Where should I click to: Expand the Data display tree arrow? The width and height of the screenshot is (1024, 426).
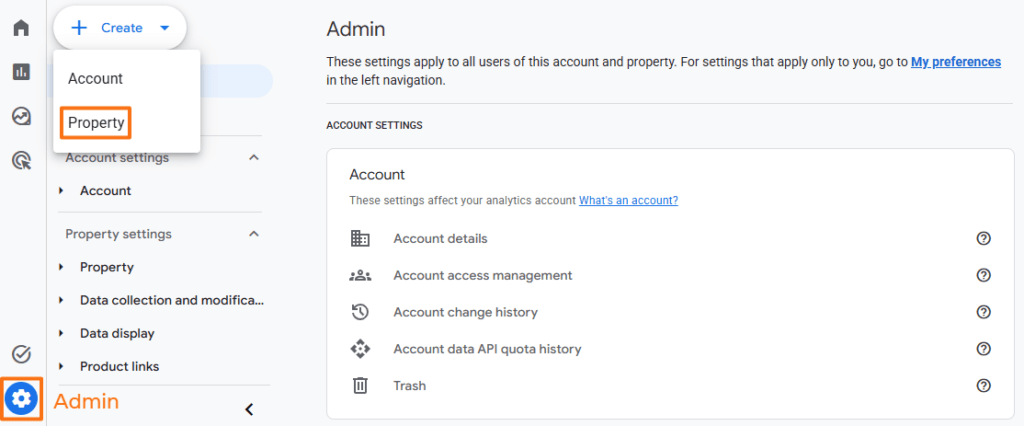[x=61, y=333]
